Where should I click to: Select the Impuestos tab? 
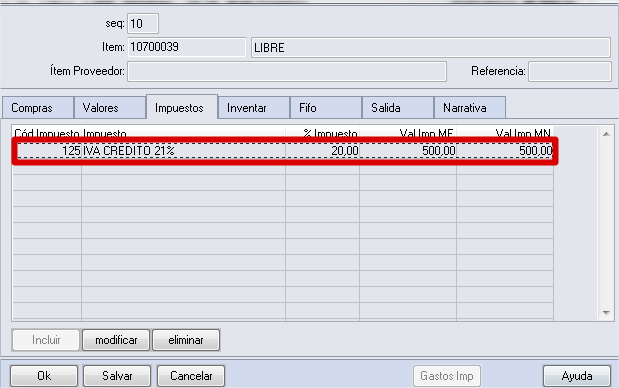[182, 107]
